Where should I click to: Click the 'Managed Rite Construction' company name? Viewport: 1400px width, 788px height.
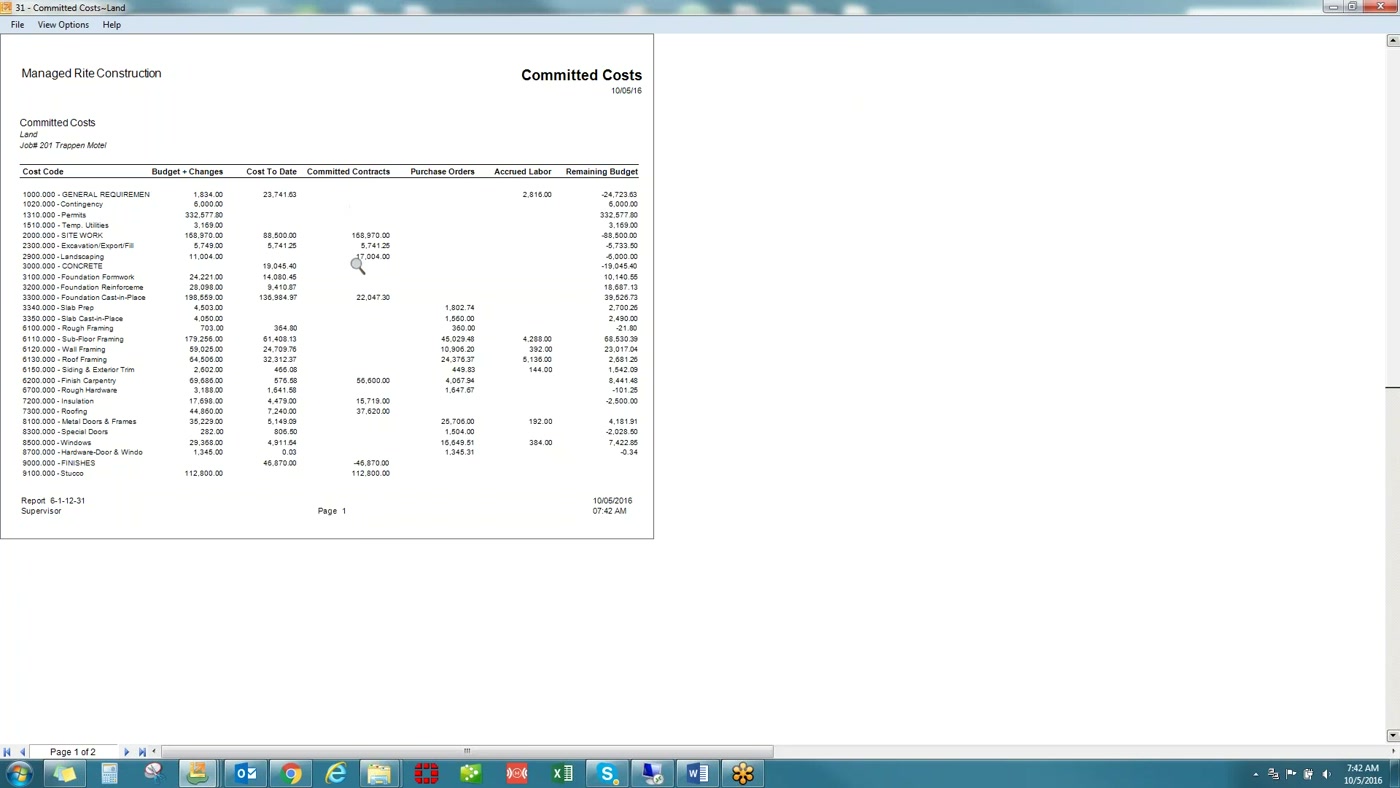[91, 73]
